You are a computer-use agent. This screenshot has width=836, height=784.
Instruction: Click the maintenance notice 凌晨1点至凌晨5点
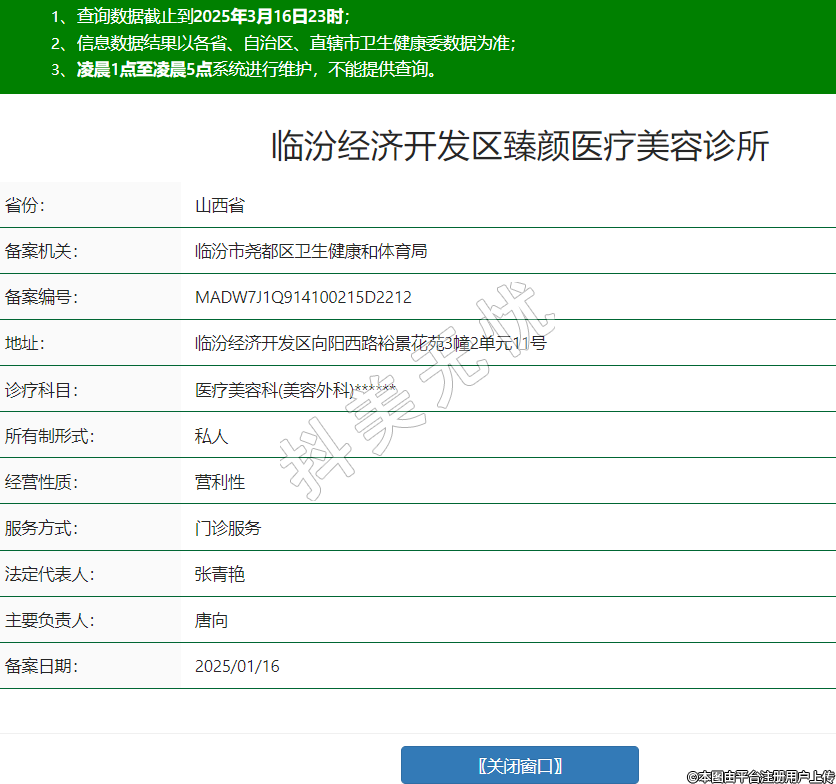143,70
